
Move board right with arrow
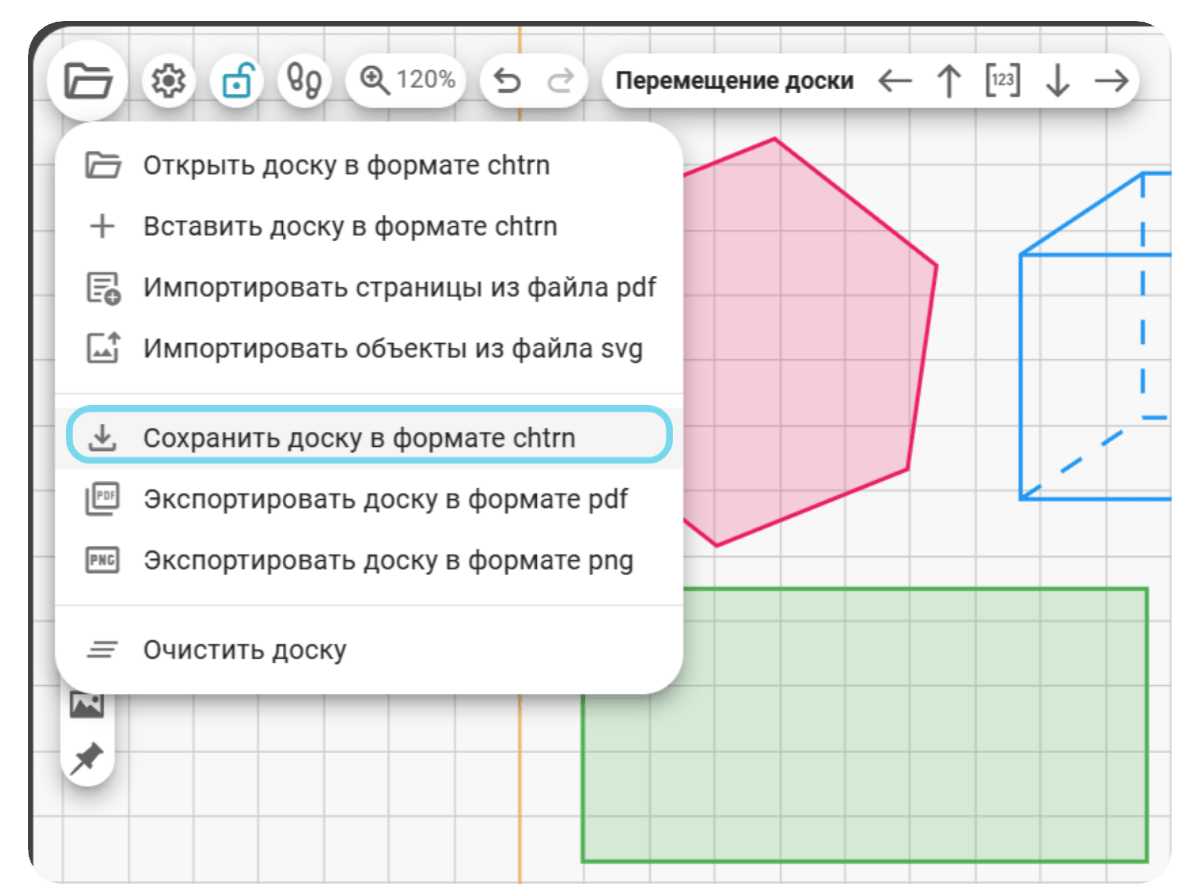click(x=1111, y=81)
